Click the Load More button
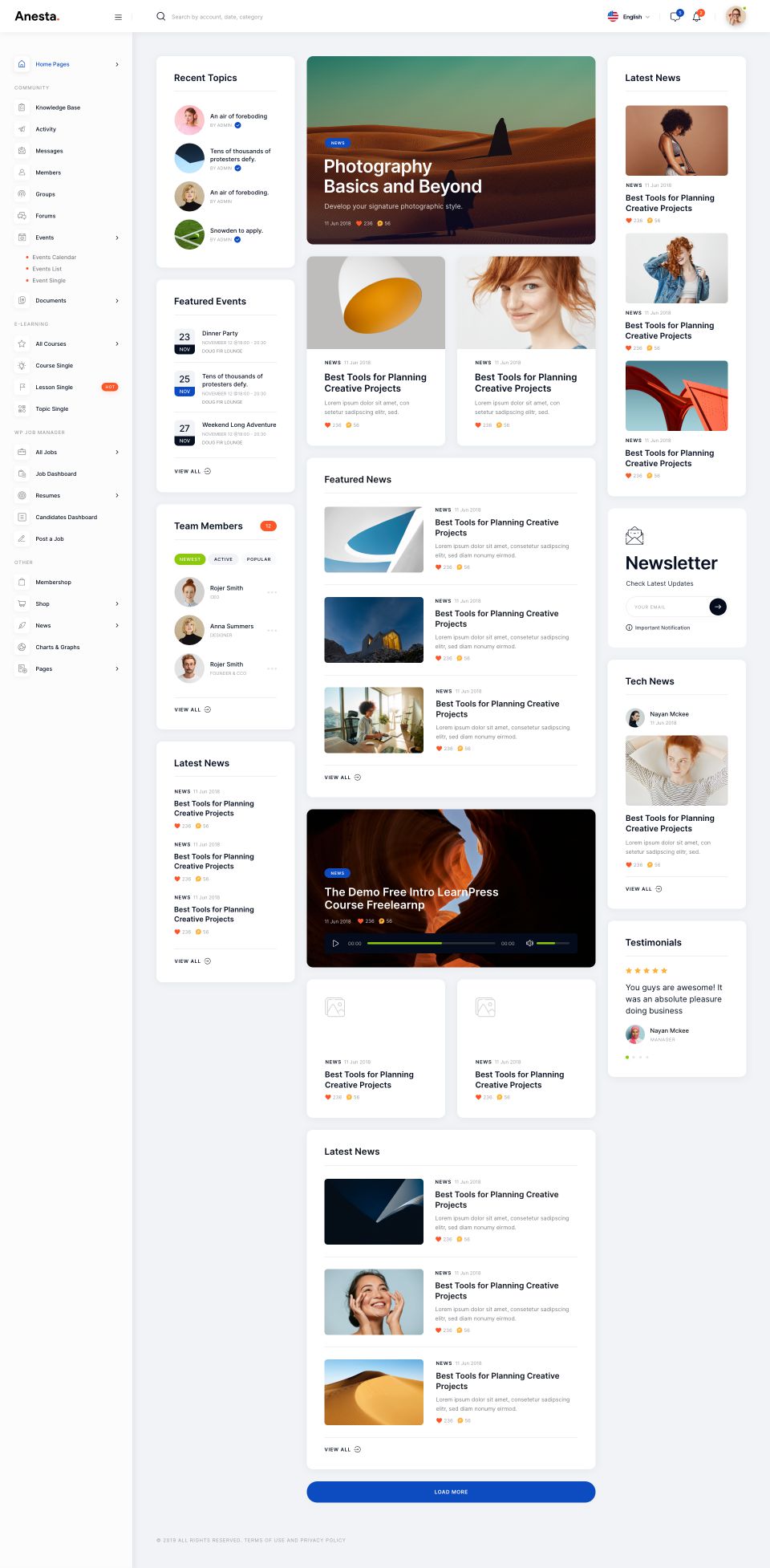The width and height of the screenshot is (770, 1568). [x=451, y=1492]
